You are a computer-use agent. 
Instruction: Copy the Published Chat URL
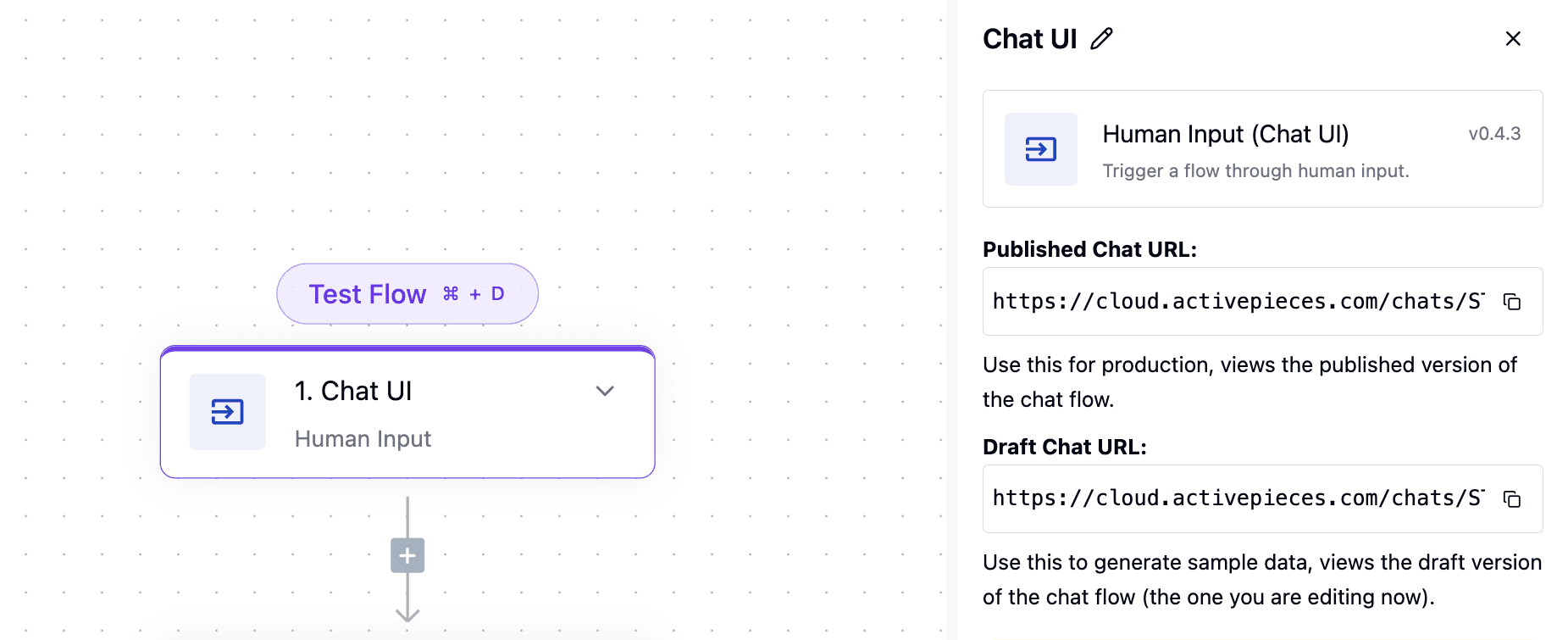(x=1512, y=302)
